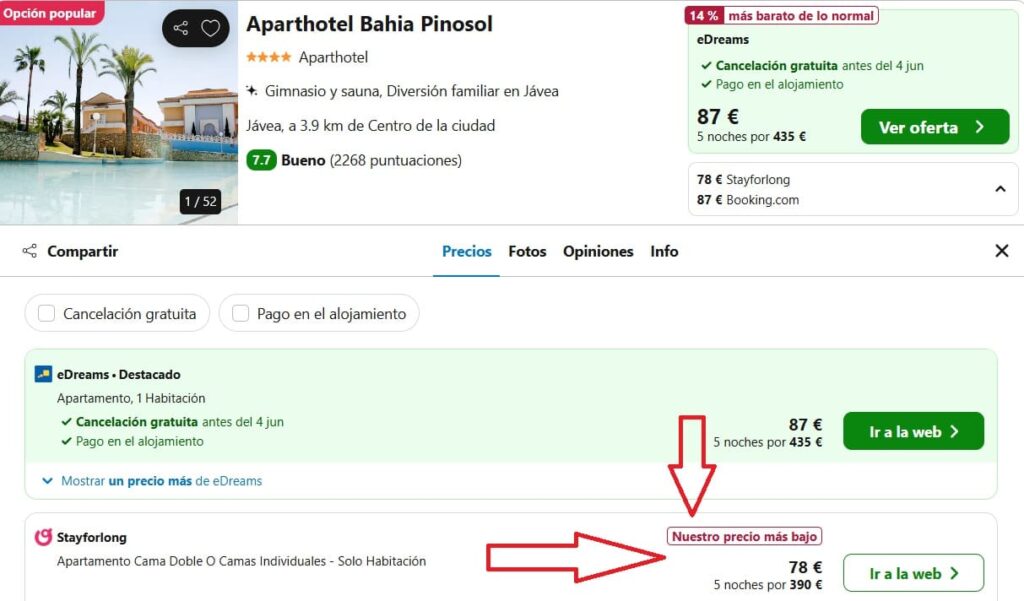The image size is (1024, 601).
Task: Click the Compartir share icon
Action: pos(29,251)
